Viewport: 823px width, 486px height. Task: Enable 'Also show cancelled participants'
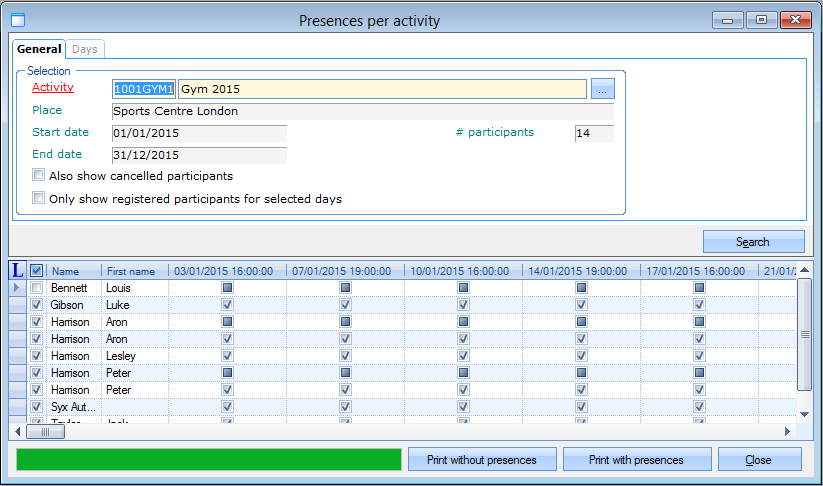point(39,175)
